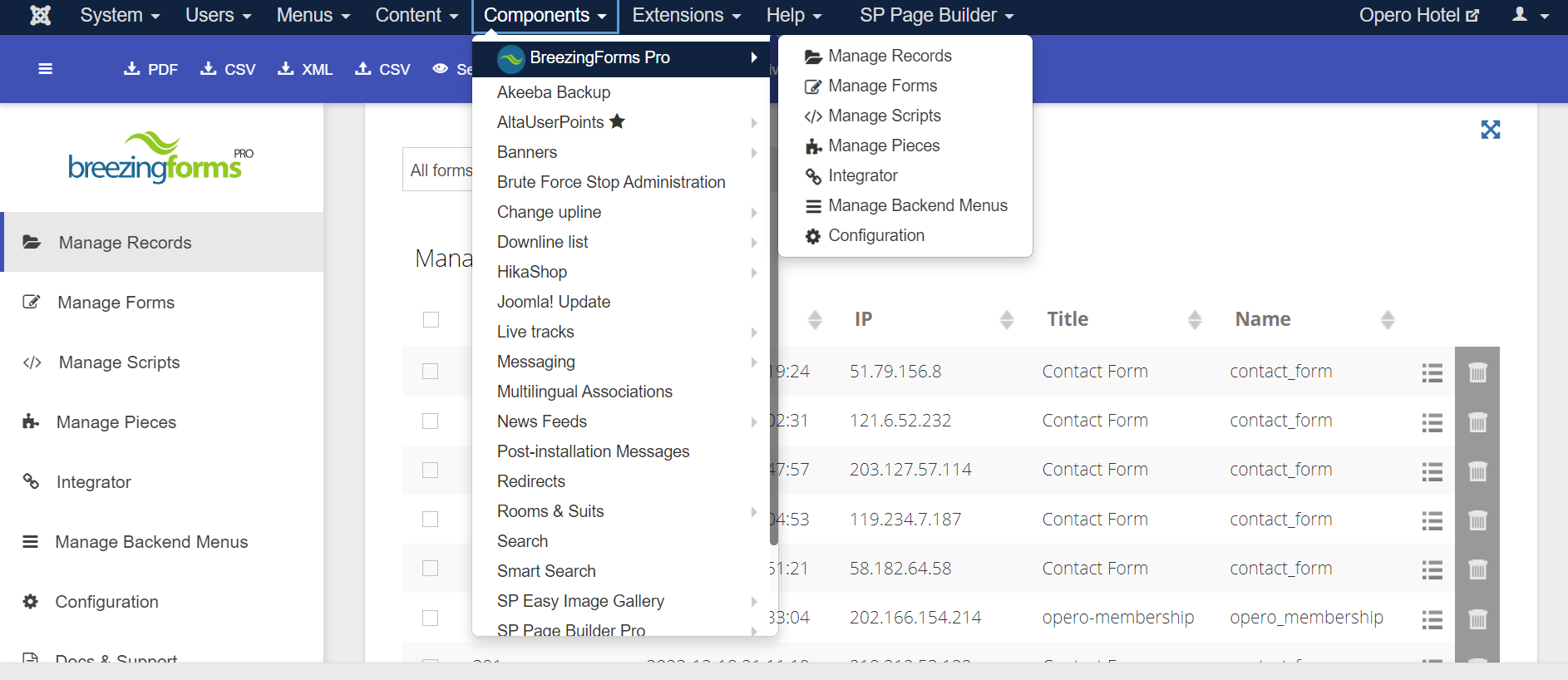Screen dimensions: 1568x680
Task: Click the star icon beside AltaUserPoints
Action: (617, 121)
